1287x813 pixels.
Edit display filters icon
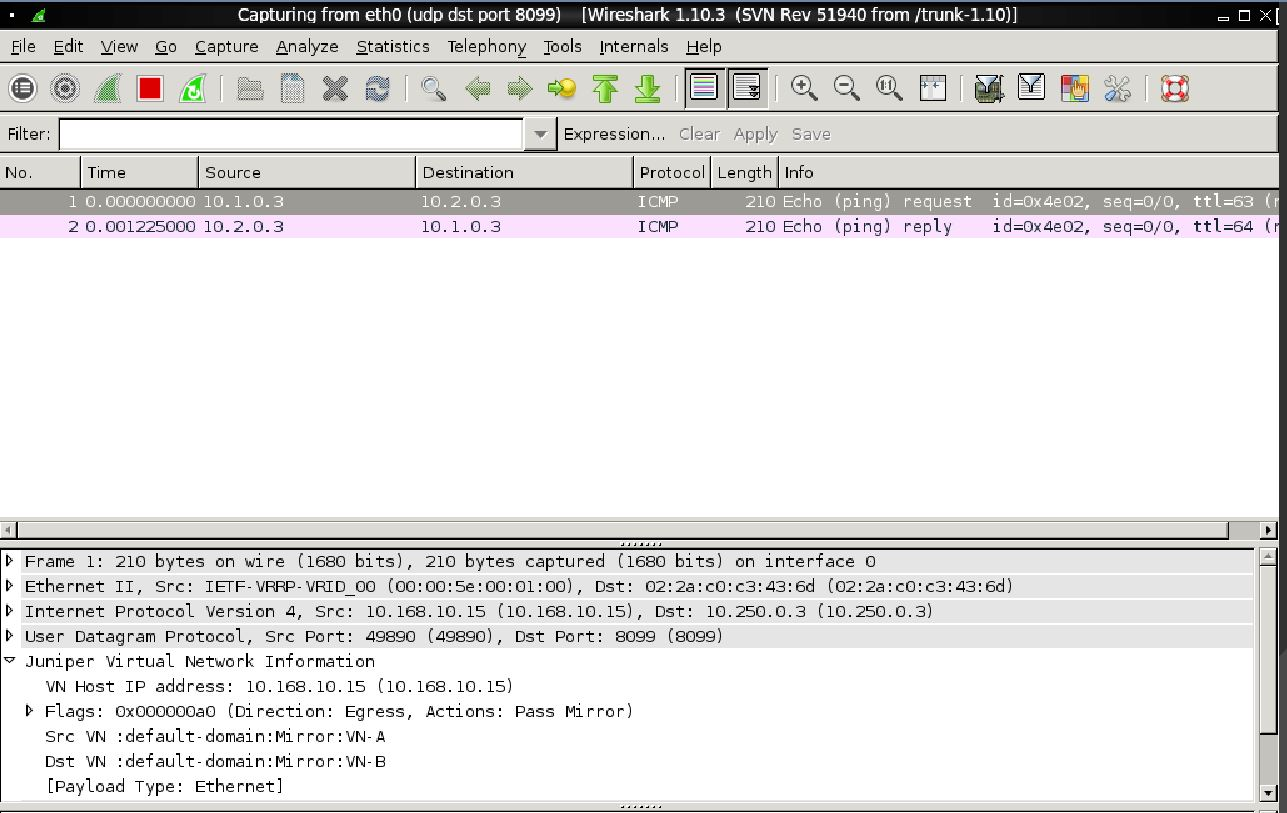pyautogui.click(x=1031, y=88)
